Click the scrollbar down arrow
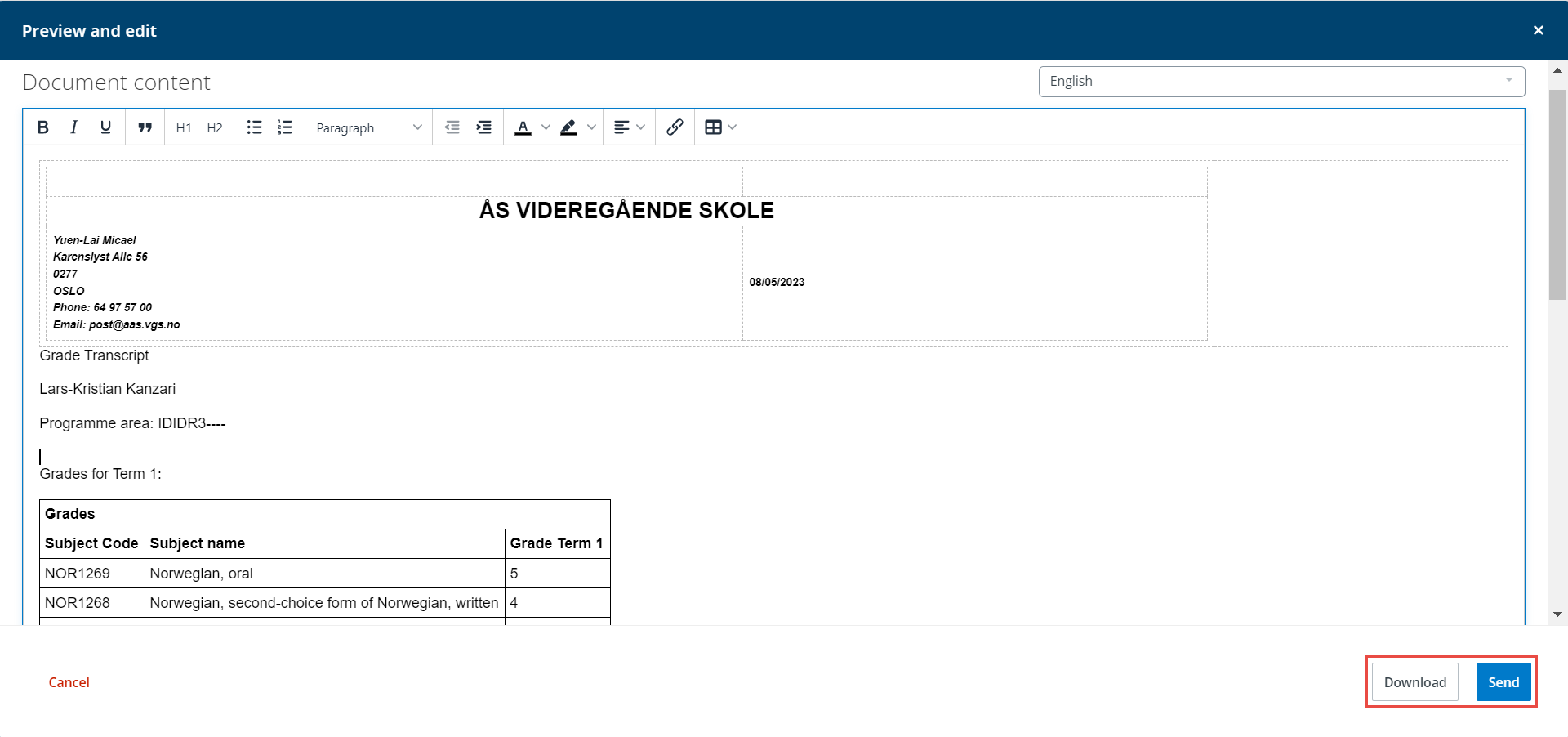The height and width of the screenshot is (737, 1568). (x=1557, y=614)
